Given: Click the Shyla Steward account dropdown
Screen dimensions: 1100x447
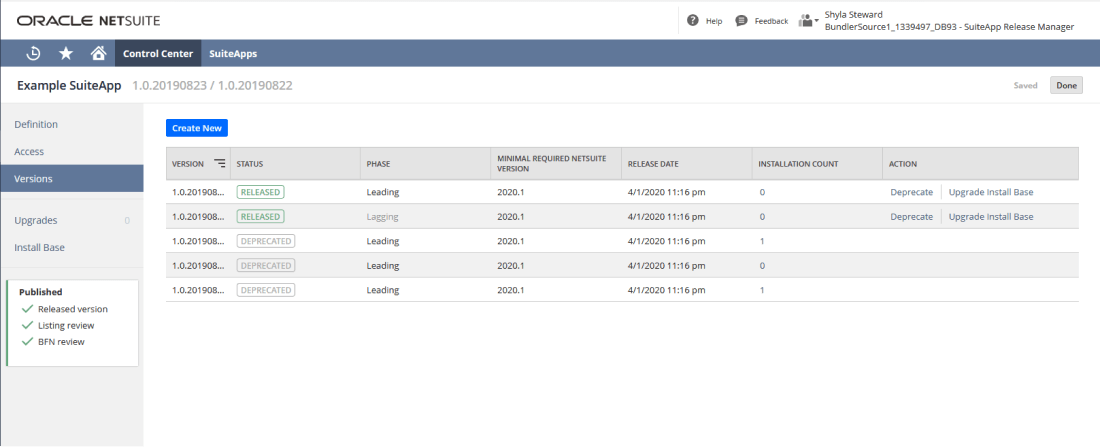Looking at the screenshot, I should pos(948,21).
